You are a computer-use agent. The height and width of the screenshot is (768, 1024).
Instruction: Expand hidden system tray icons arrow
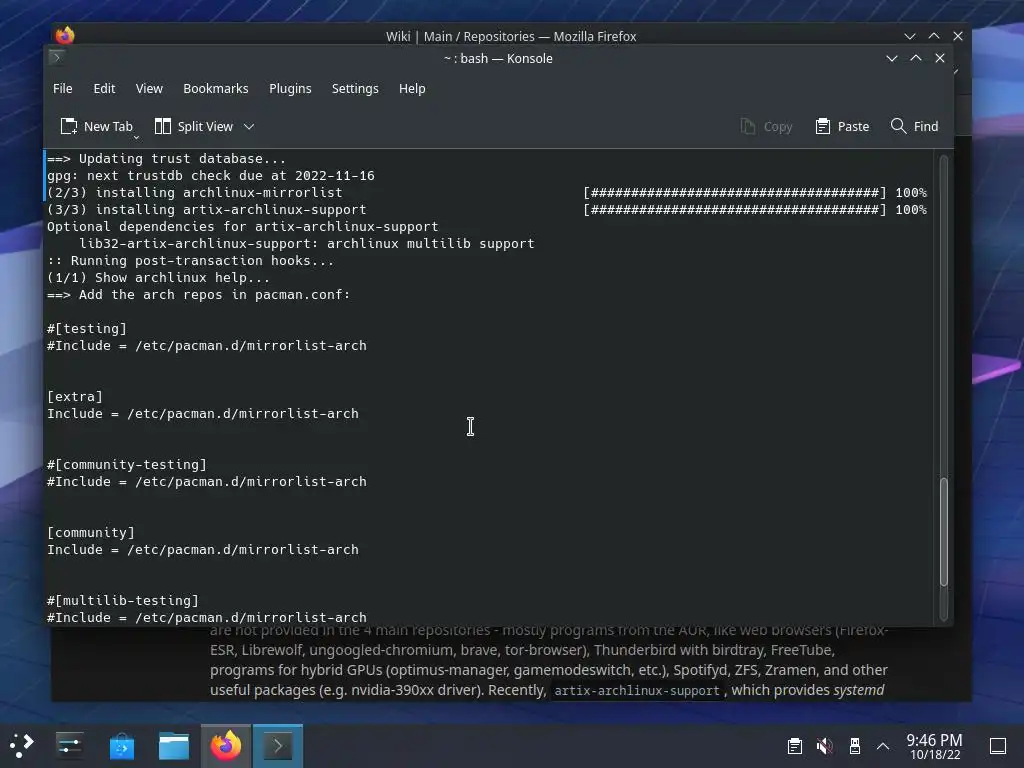click(883, 746)
